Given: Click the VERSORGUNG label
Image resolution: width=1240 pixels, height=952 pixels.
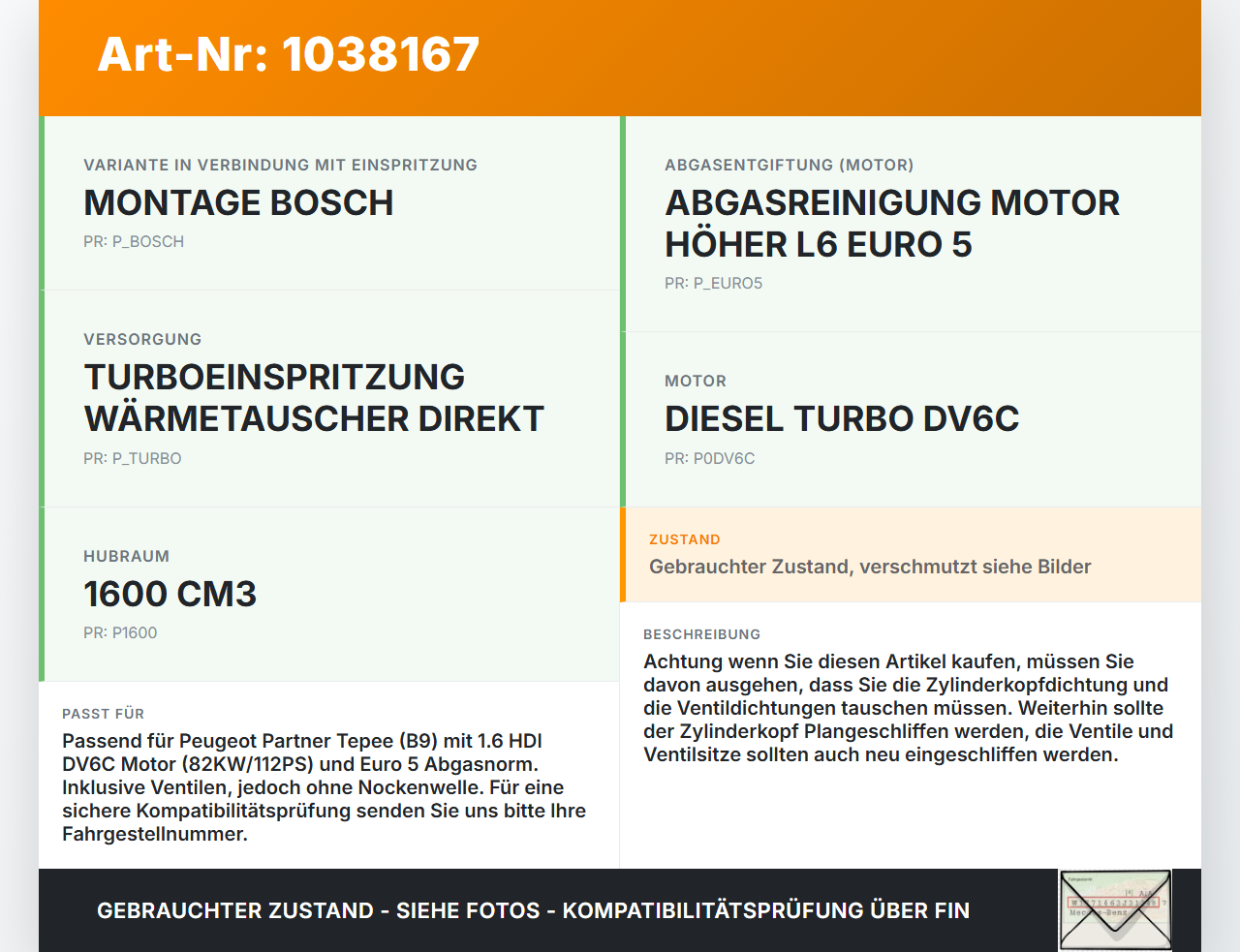Looking at the screenshot, I should 142,339.
